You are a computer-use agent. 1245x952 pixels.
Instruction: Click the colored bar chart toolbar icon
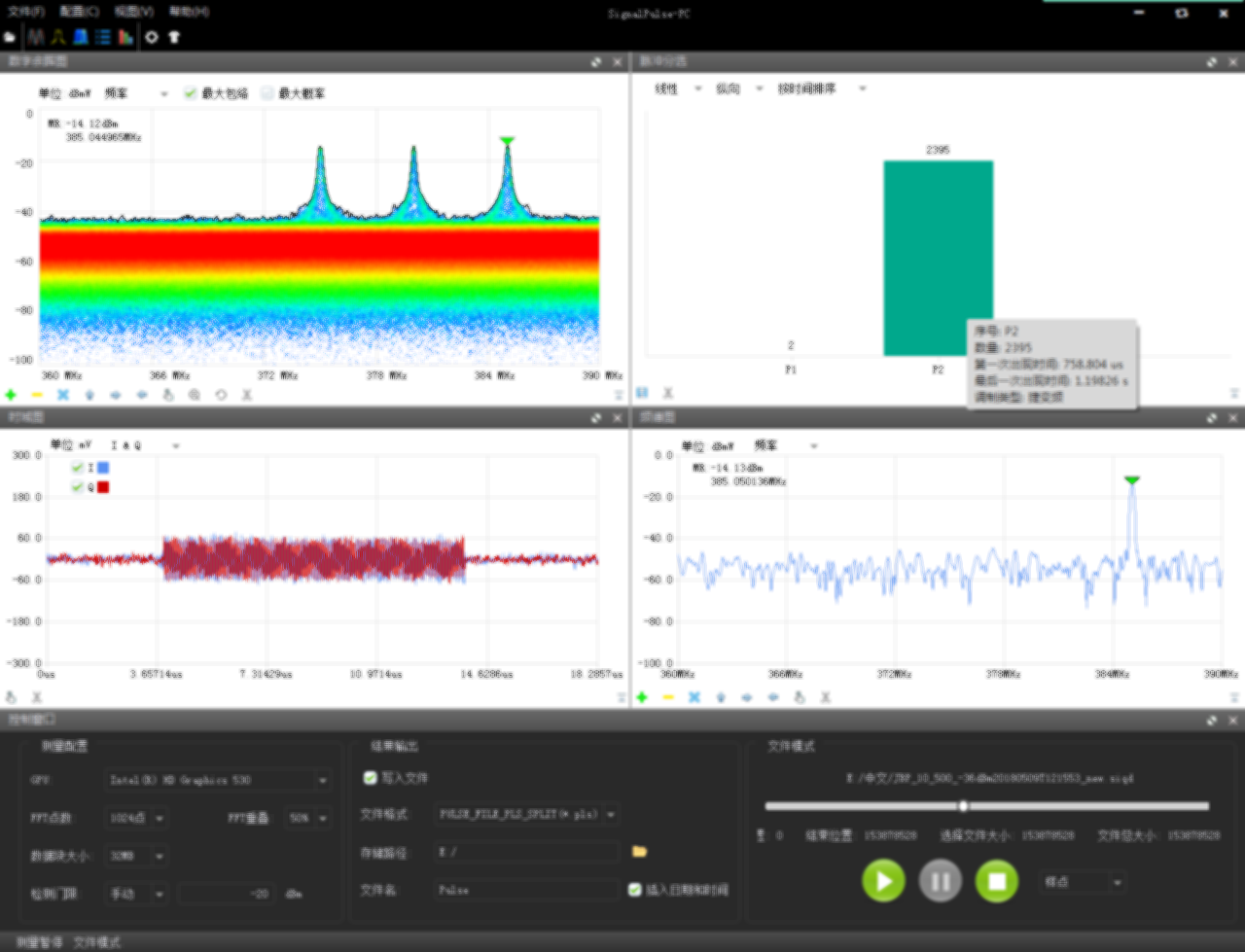125,37
